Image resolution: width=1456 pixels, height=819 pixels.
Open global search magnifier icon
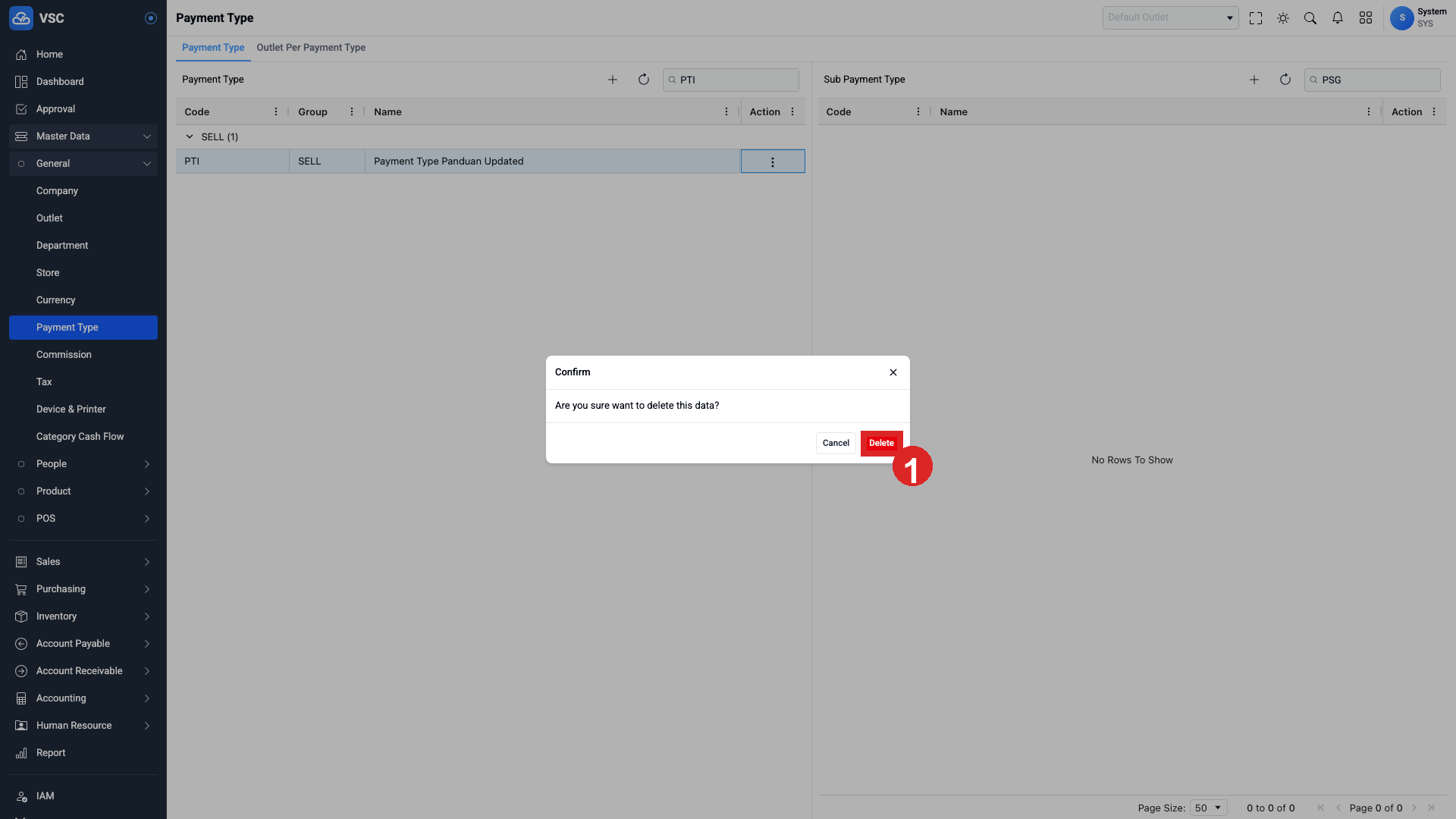click(x=1310, y=18)
